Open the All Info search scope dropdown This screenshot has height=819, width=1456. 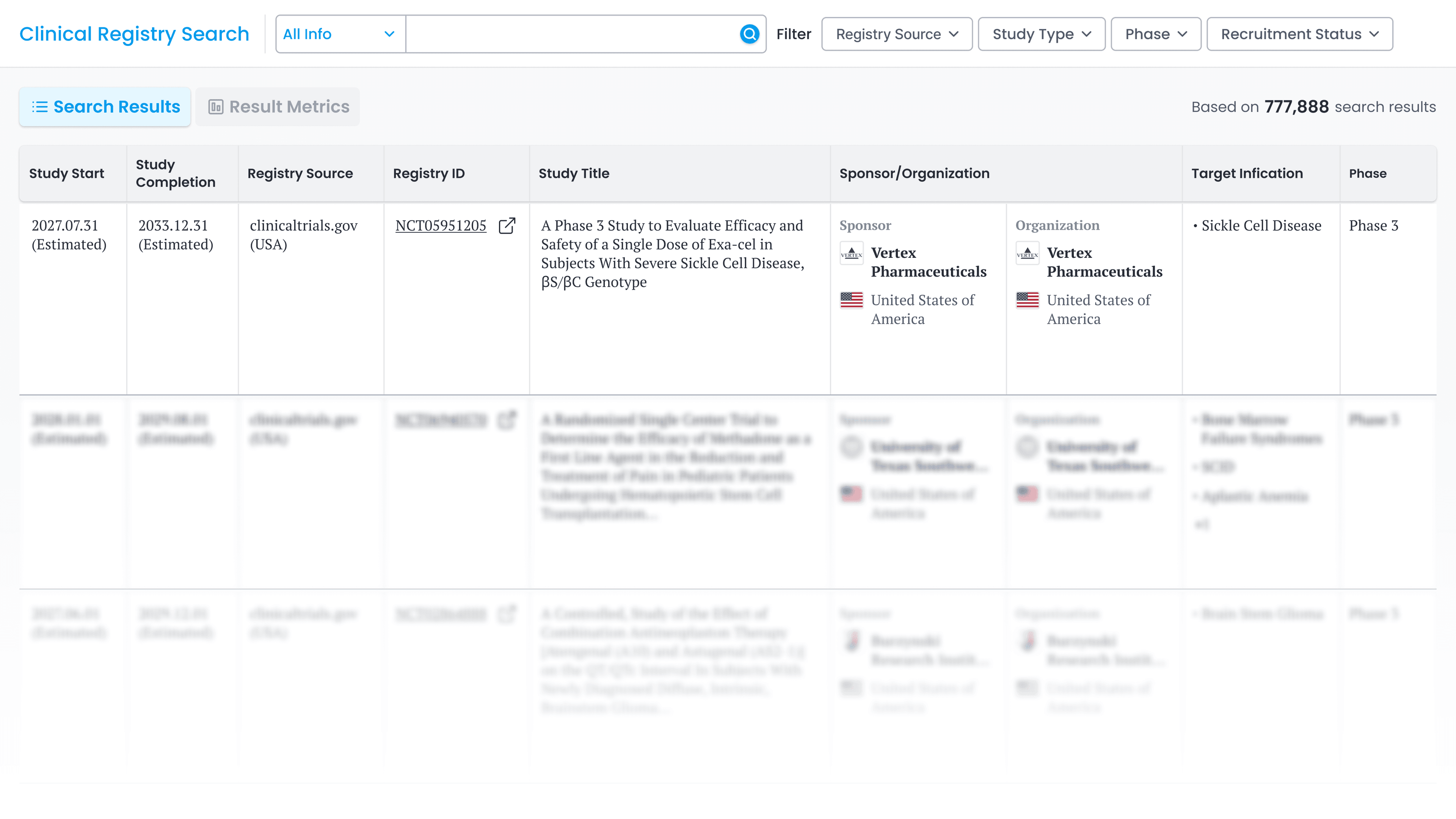click(340, 34)
